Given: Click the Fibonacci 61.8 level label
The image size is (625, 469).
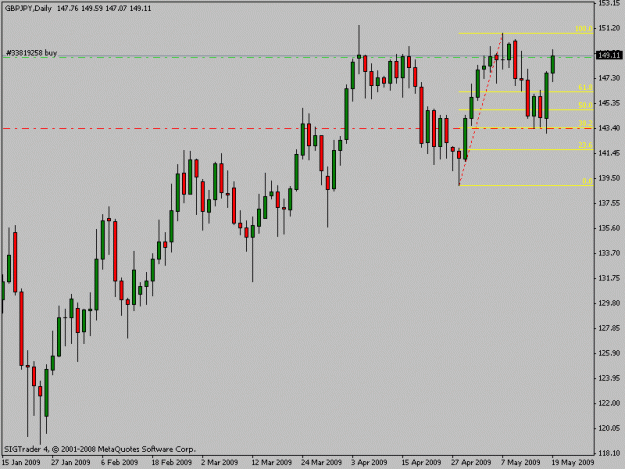Looking at the screenshot, I should [585, 87].
